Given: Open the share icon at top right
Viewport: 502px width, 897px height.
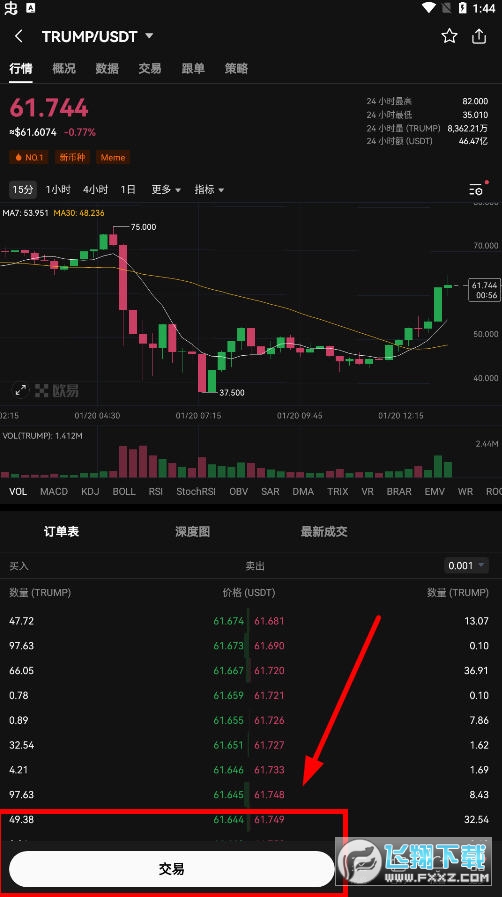Looking at the screenshot, I should coord(479,36).
